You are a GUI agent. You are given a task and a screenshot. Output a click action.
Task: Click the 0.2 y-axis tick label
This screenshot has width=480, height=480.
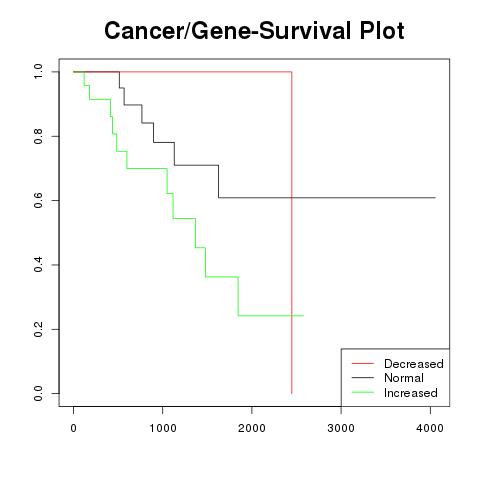click(38, 329)
